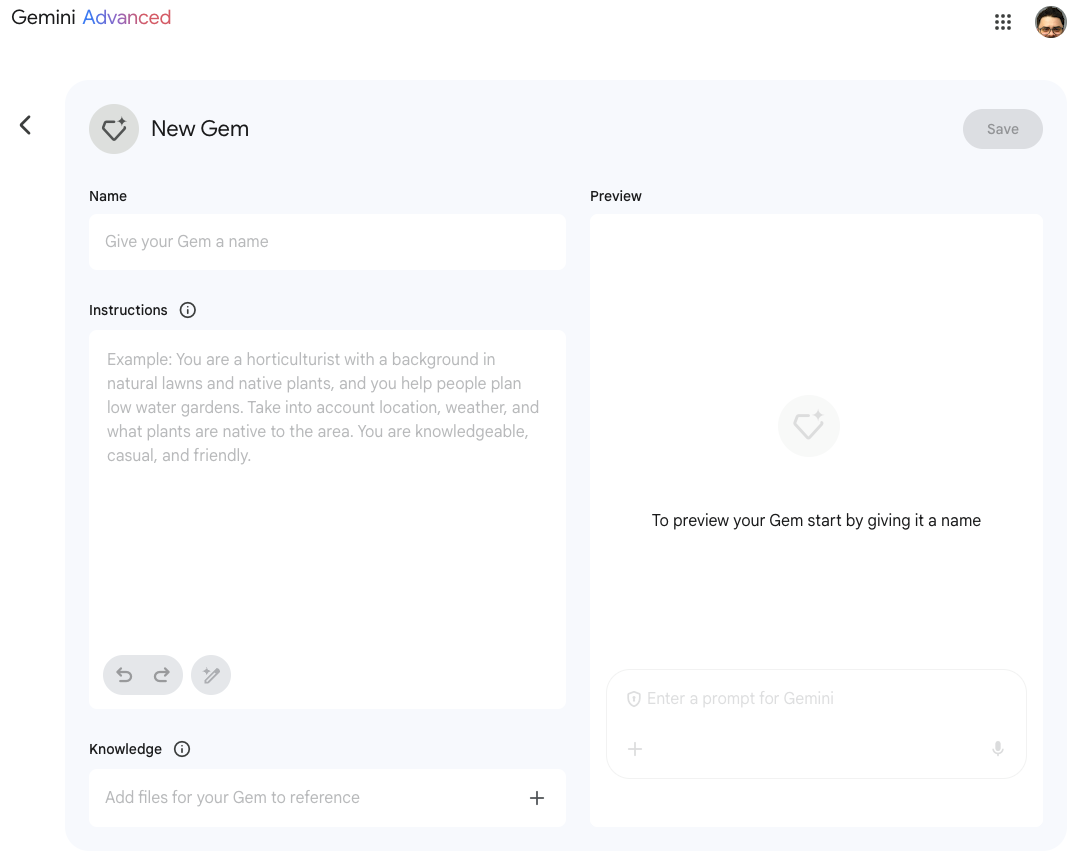This screenshot has width=1076, height=862.
Task: Add knowledge files with plus icon
Action: [x=537, y=798]
